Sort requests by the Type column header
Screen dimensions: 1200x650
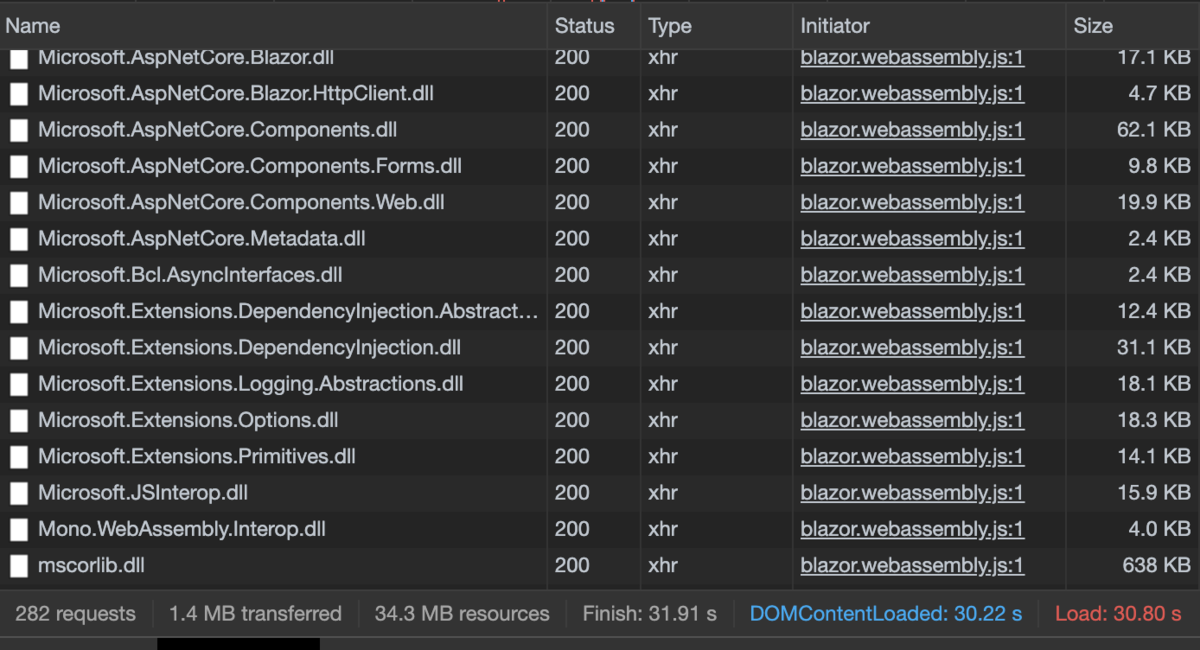click(716, 26)
